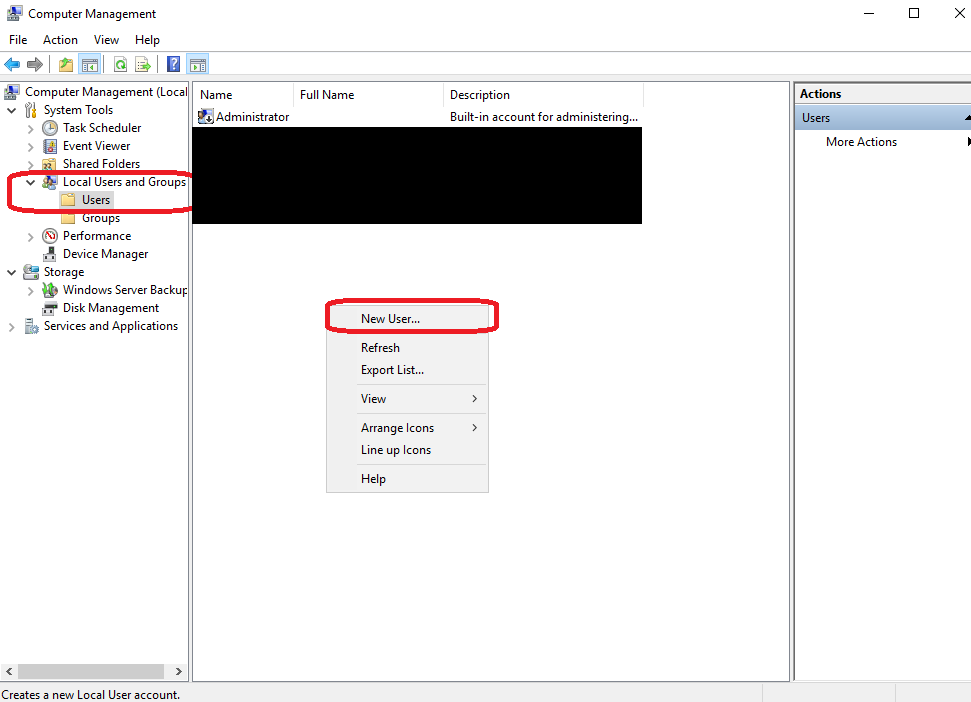Expand the Services and Applications node
Screen dimensions: 971x702
12,327
